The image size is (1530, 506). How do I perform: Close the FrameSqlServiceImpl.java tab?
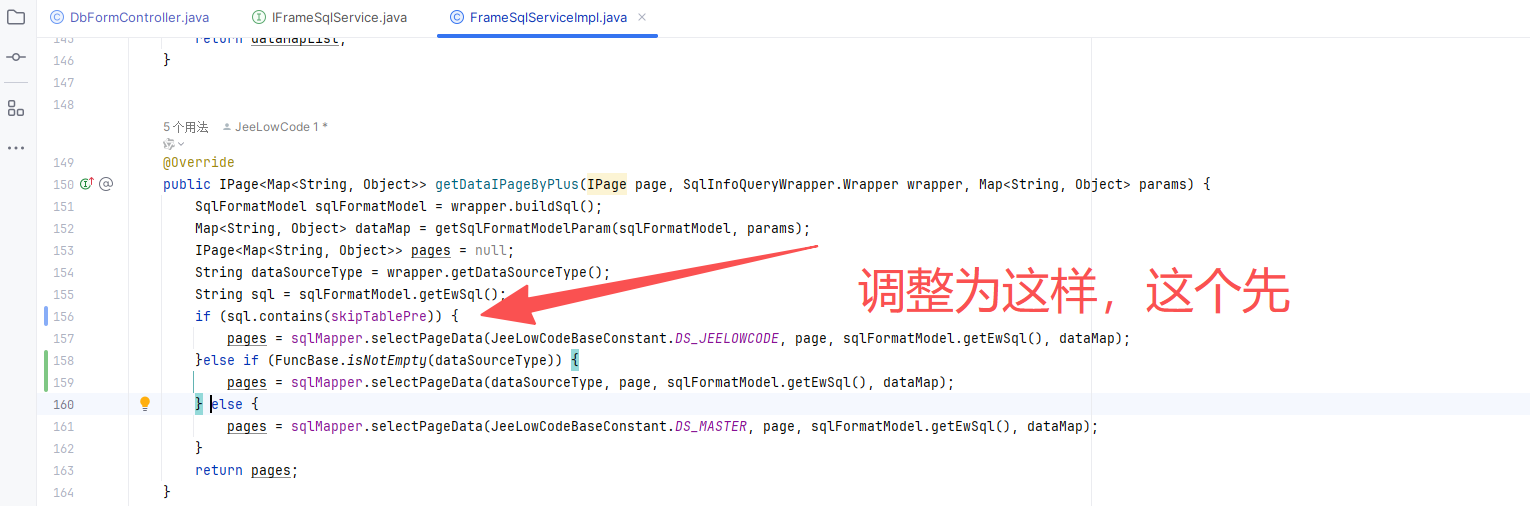(x=642, y=17)
